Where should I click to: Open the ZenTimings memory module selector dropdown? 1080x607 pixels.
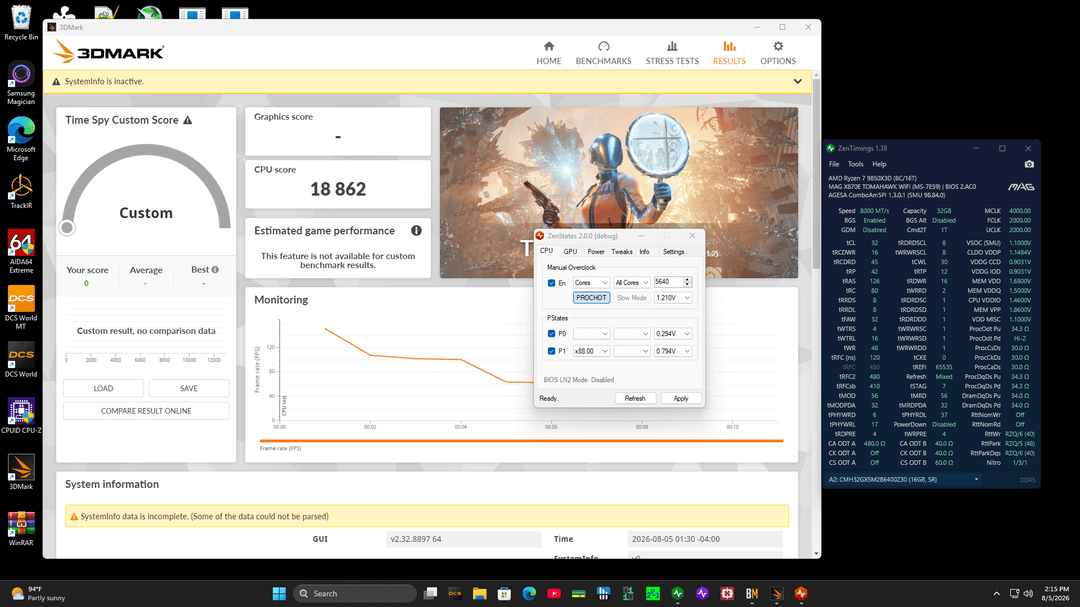pos(903,480)
